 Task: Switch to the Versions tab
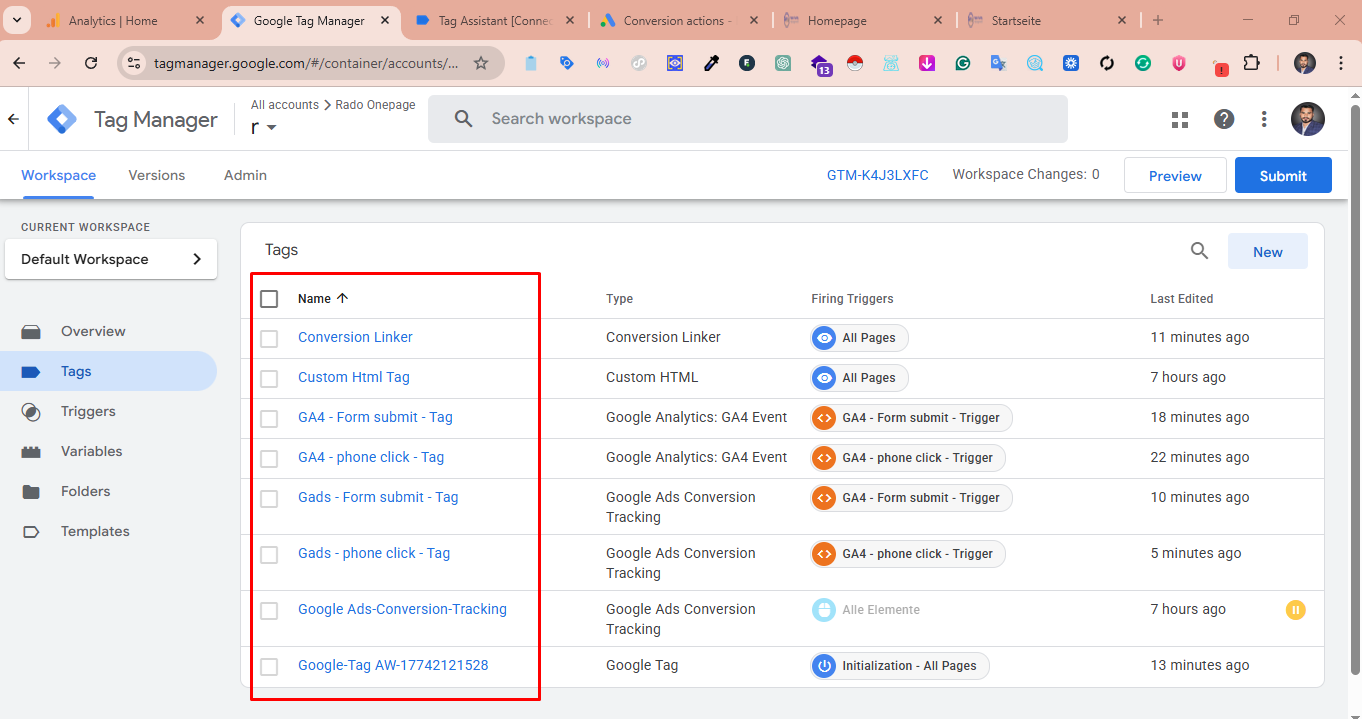click(157, 175)
